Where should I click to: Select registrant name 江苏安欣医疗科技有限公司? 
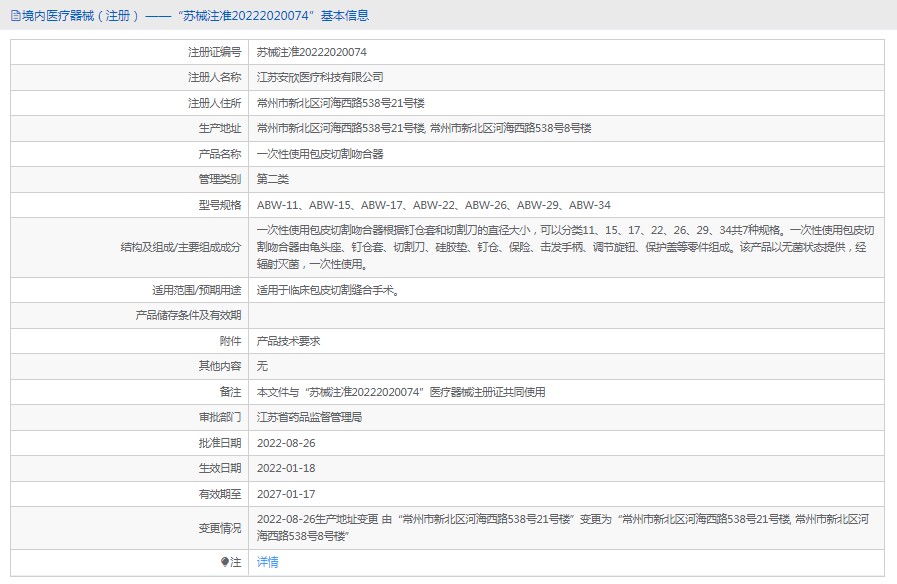click(x=320, y=77)
